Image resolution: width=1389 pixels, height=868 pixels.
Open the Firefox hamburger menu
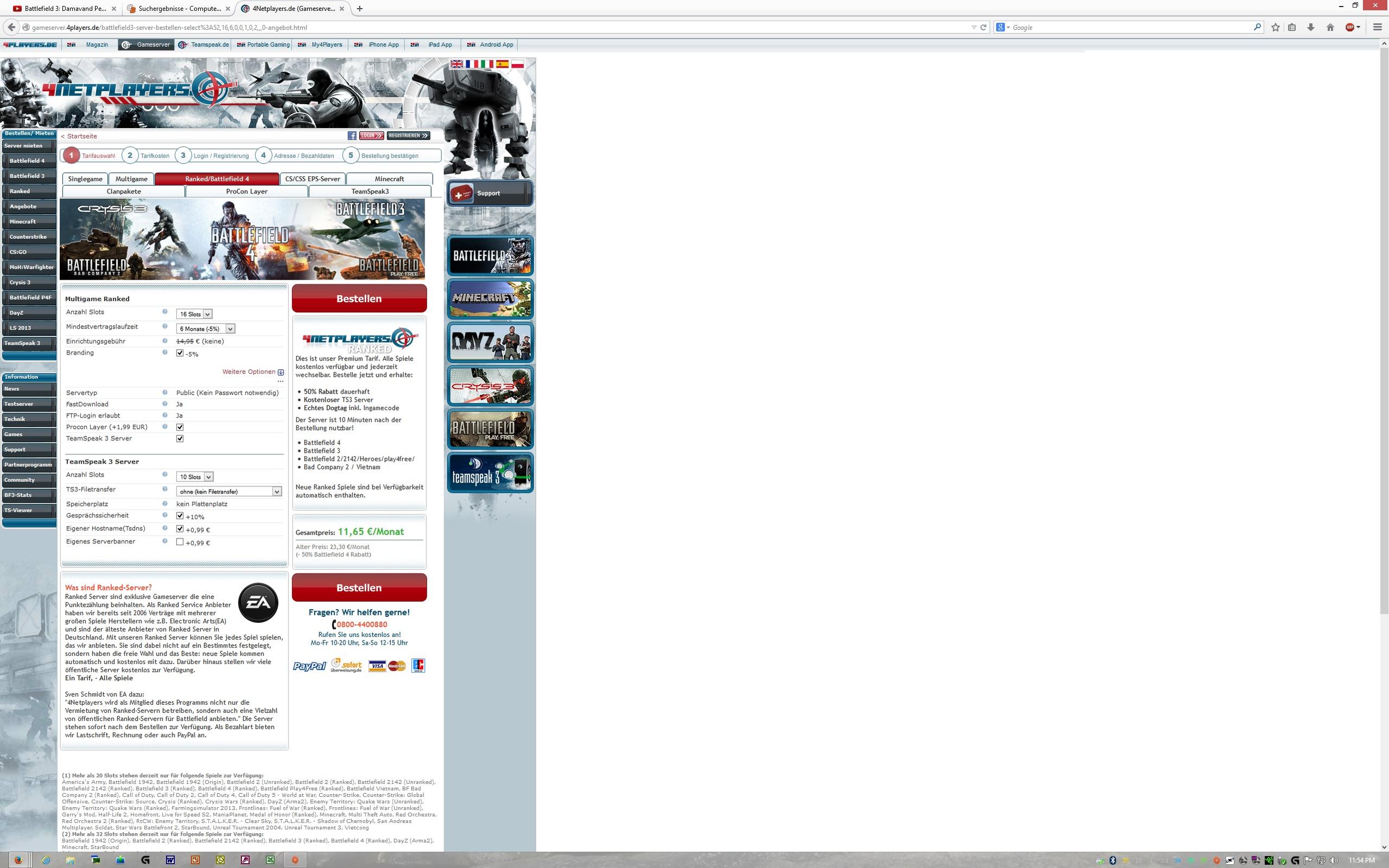point(1378,27)
